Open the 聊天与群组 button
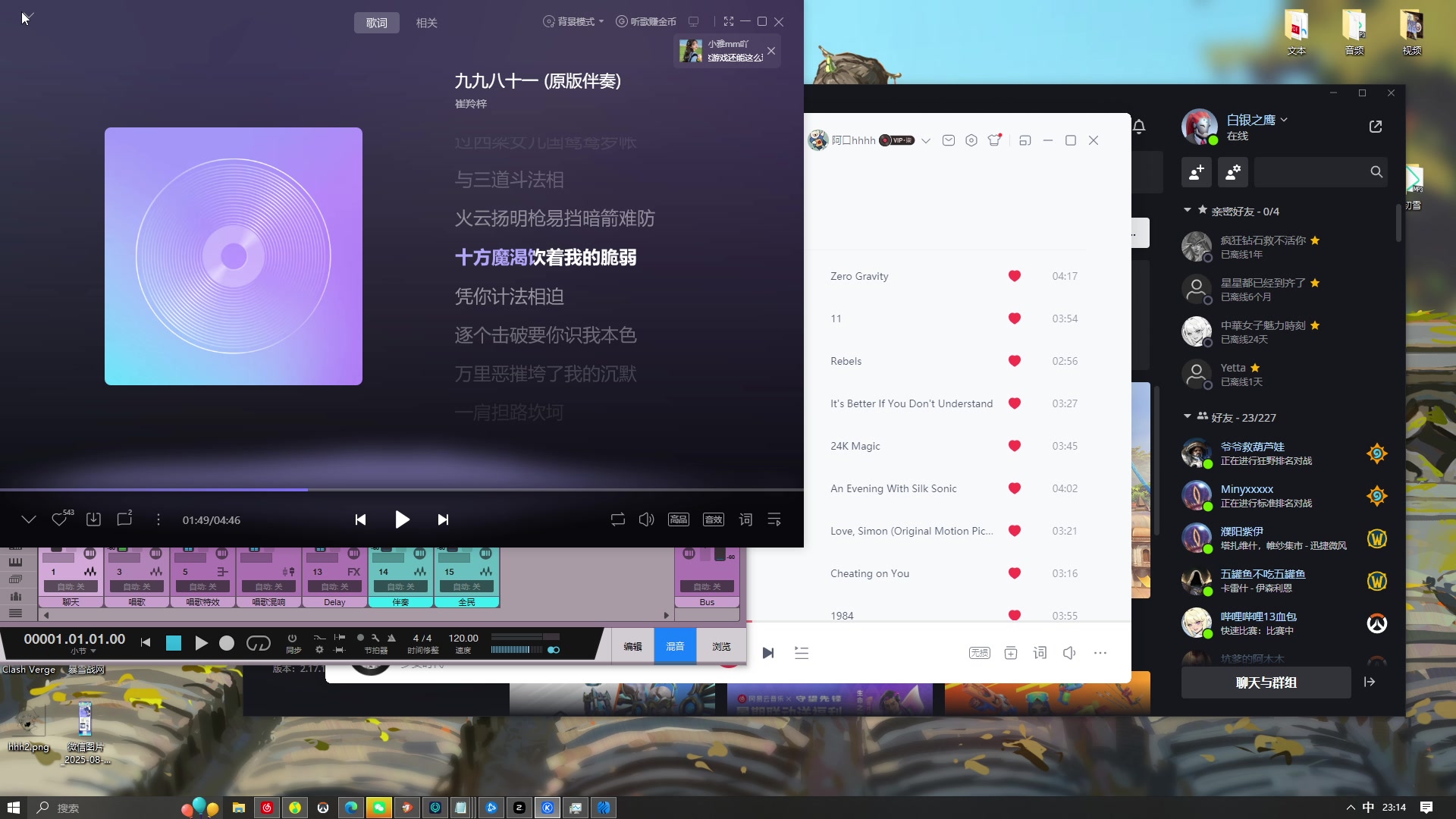This screenshot has height=819, width=1456. click(x=1266, y=682)
